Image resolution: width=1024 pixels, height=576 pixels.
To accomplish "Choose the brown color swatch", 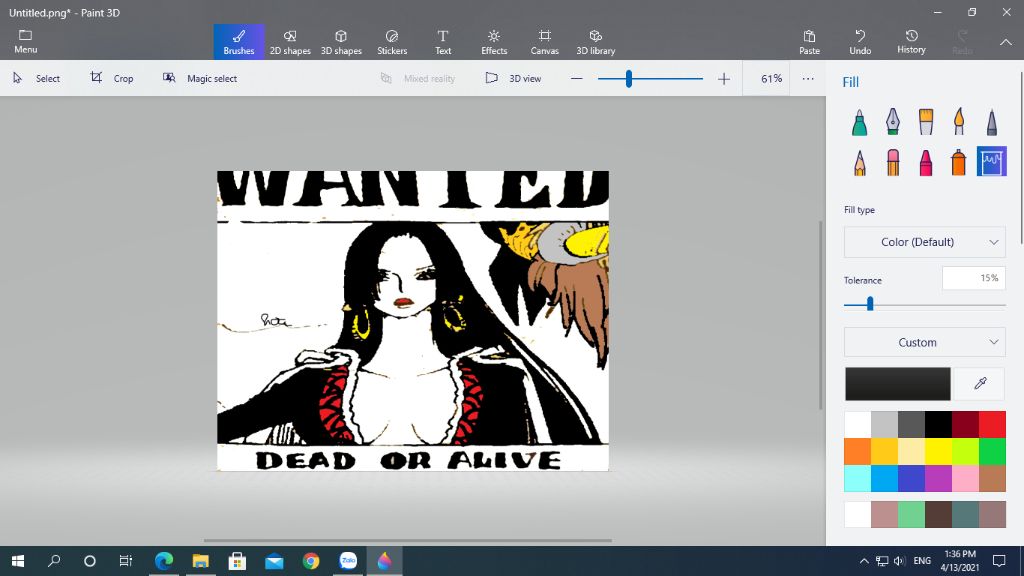I will click(992, 479).
